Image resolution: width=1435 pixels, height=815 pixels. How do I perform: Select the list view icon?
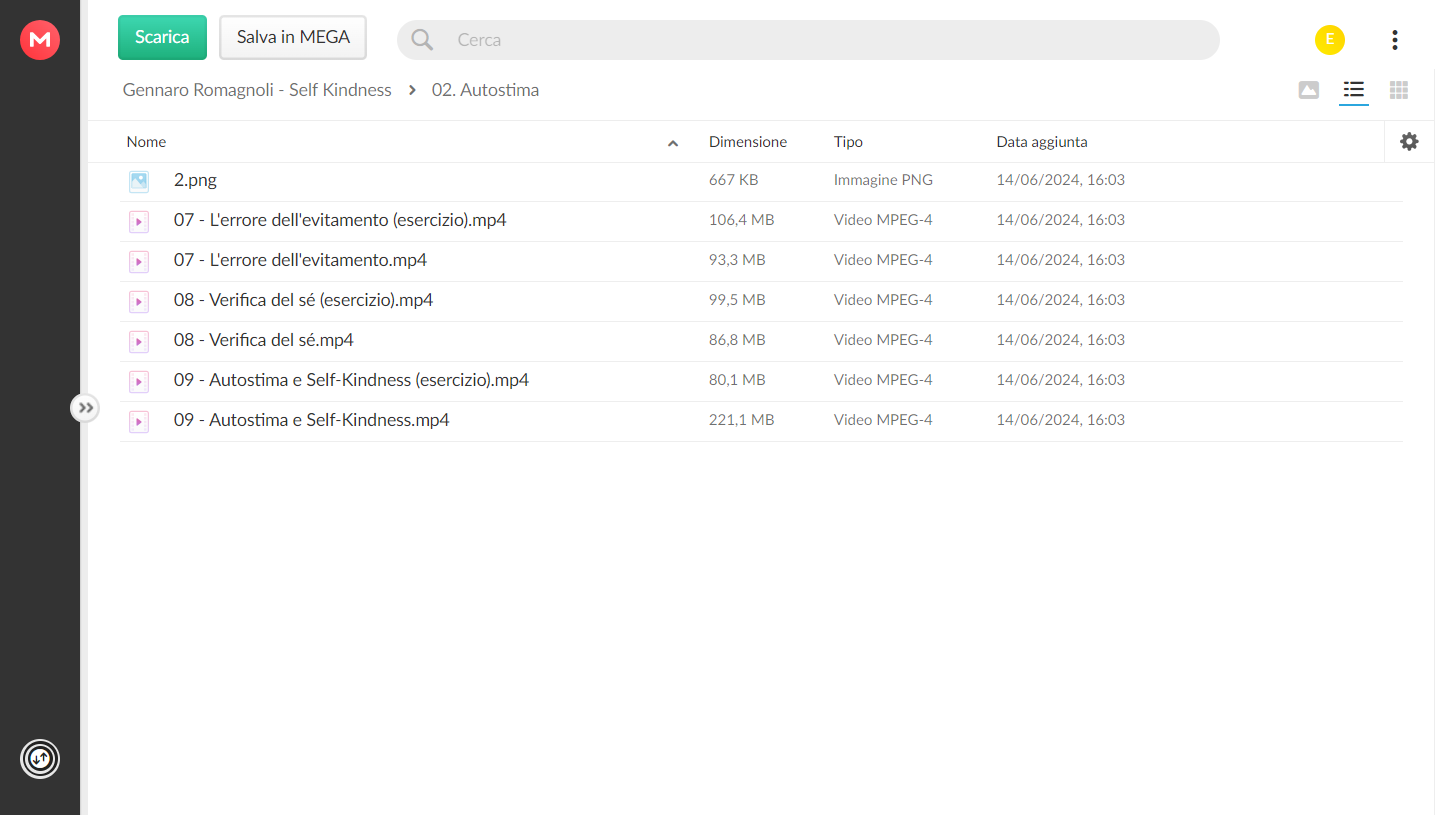point(1353,90)
